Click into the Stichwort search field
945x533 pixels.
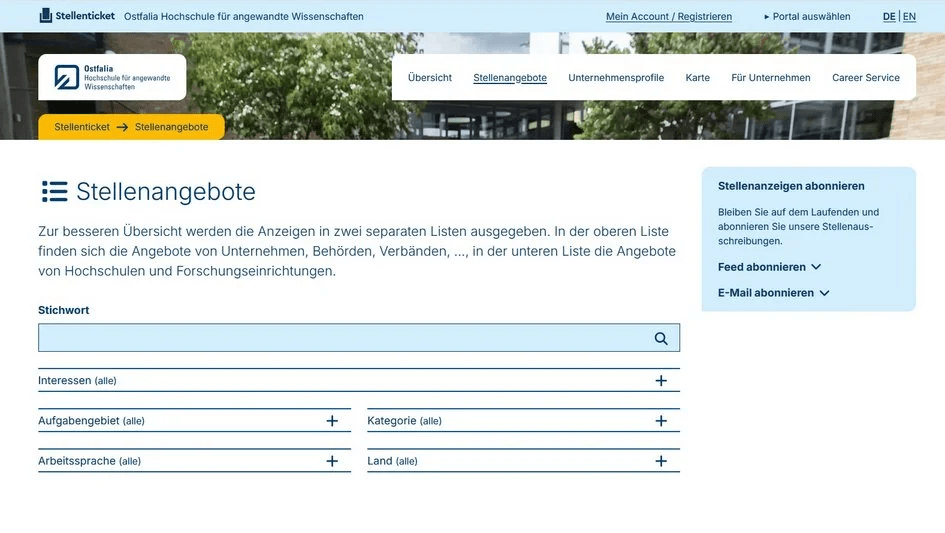click(340, 338)
